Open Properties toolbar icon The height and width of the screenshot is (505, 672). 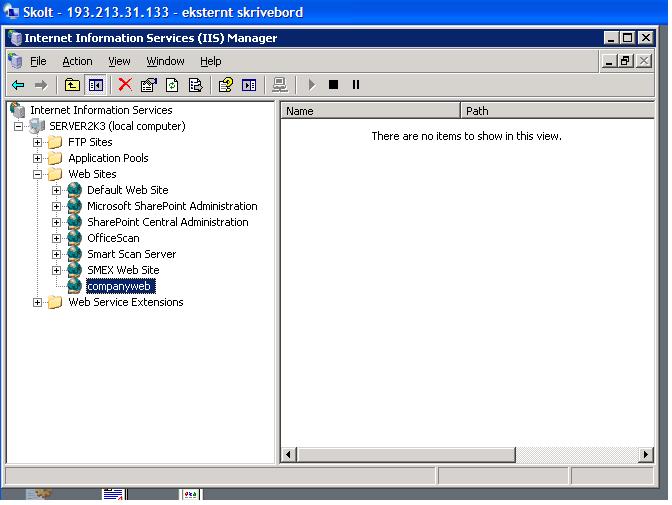point(149,85)
